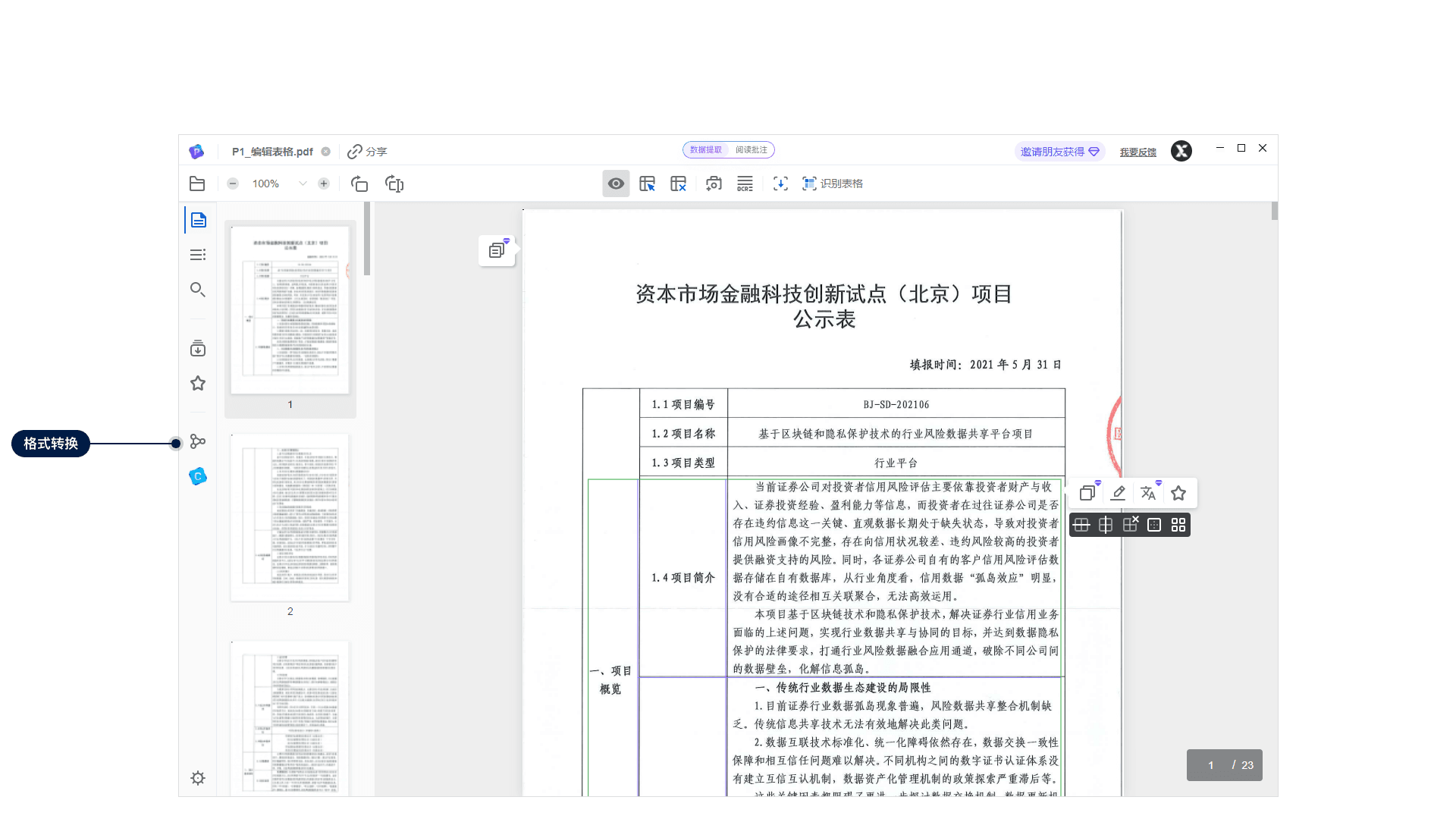
Task: Expand the document outline panel in the sidebar
Action: [197, 254]
